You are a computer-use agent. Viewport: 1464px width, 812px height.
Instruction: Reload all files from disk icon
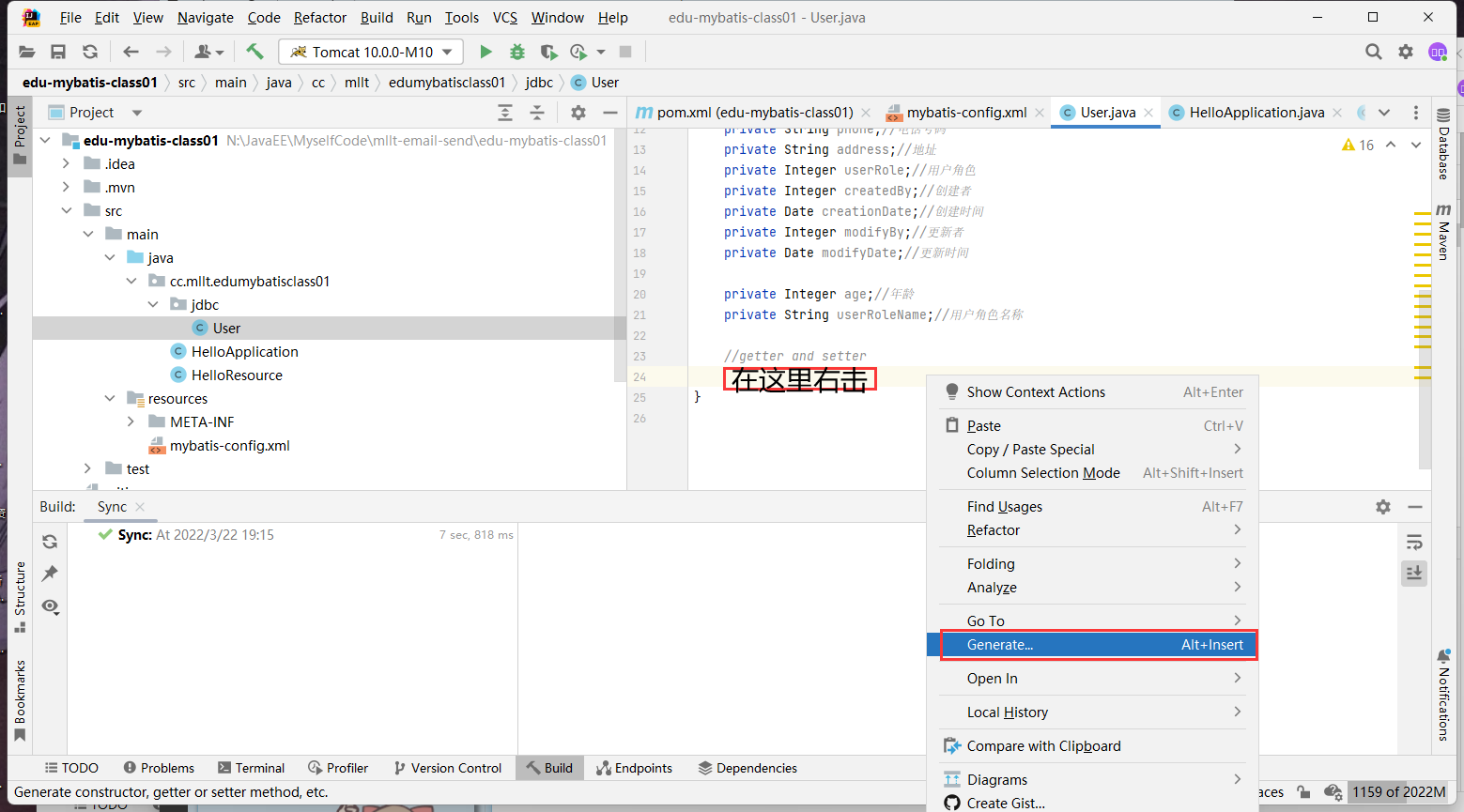(90, 52)
